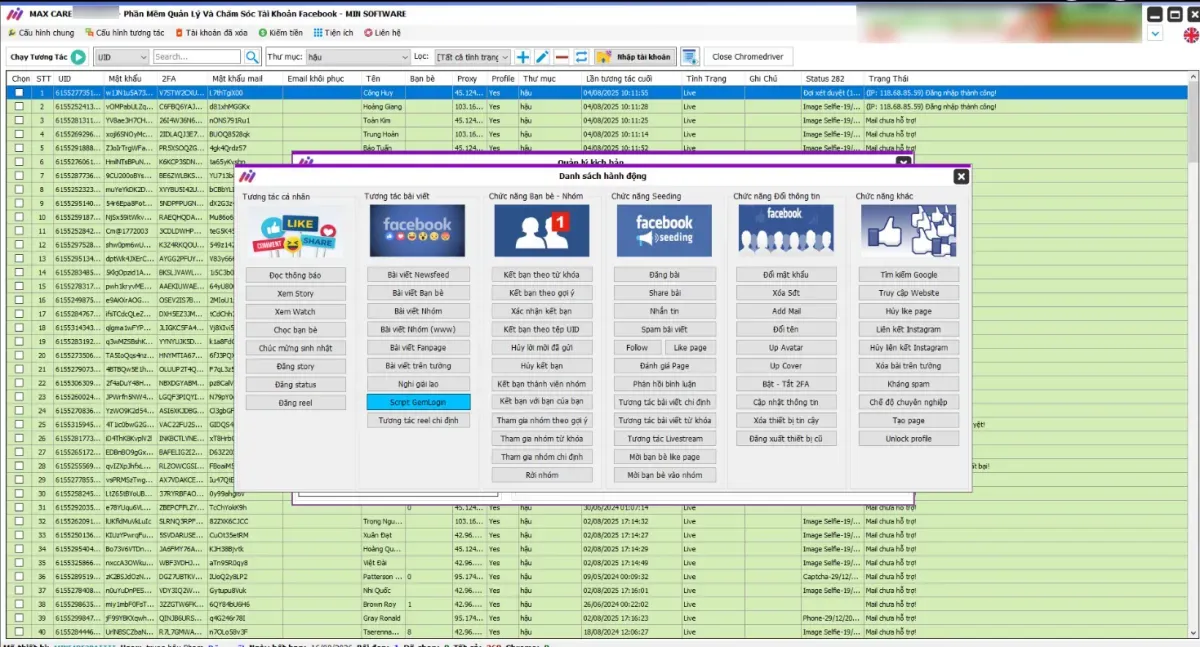Screen dimensions: 1200x647
Task: Click the table scrollbar up arrow
Action: tap(1193, 78)
